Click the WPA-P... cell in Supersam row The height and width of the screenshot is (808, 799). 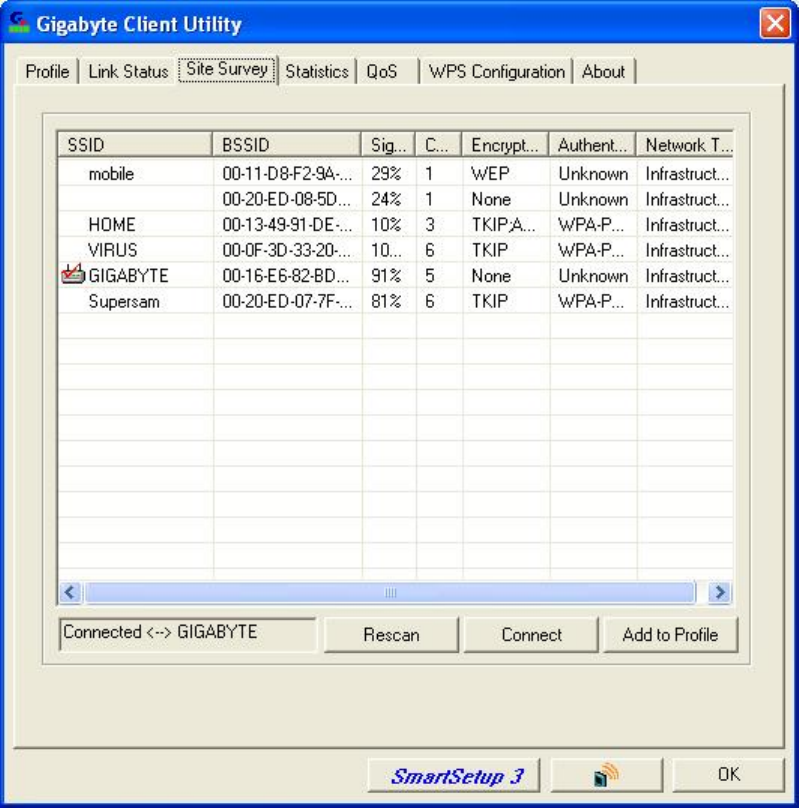click(x=591, y=300)
